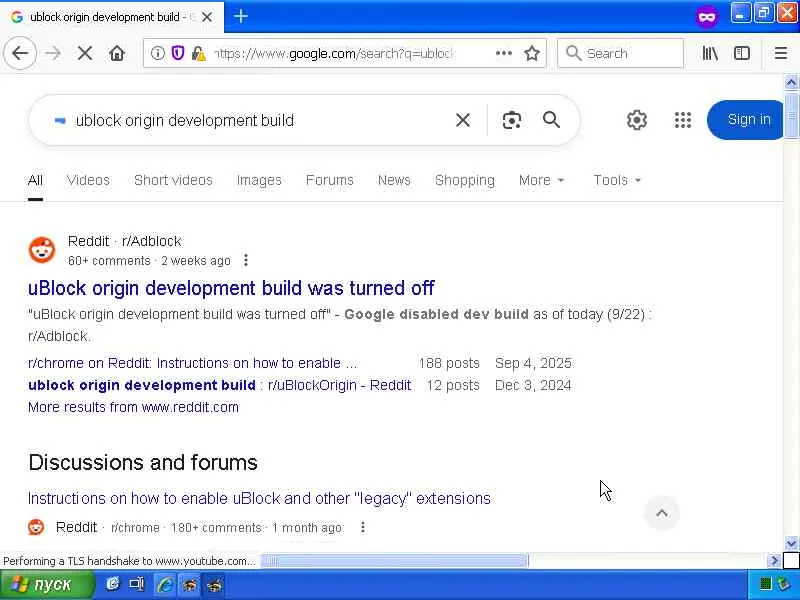This screenshot has height=600, width=800.
Task: Search by image using camera icon
Action: [511, 120]
